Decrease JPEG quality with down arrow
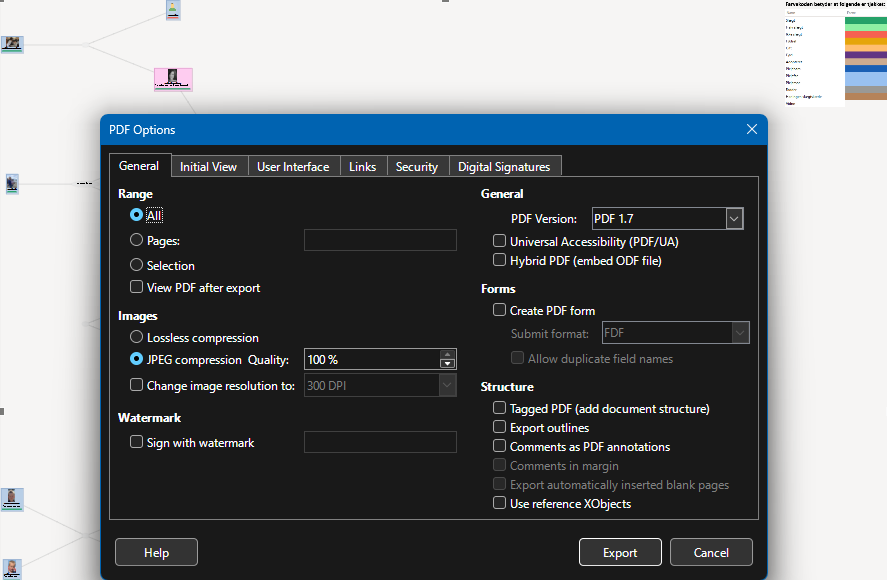887x580 pixels. (447, 364)
